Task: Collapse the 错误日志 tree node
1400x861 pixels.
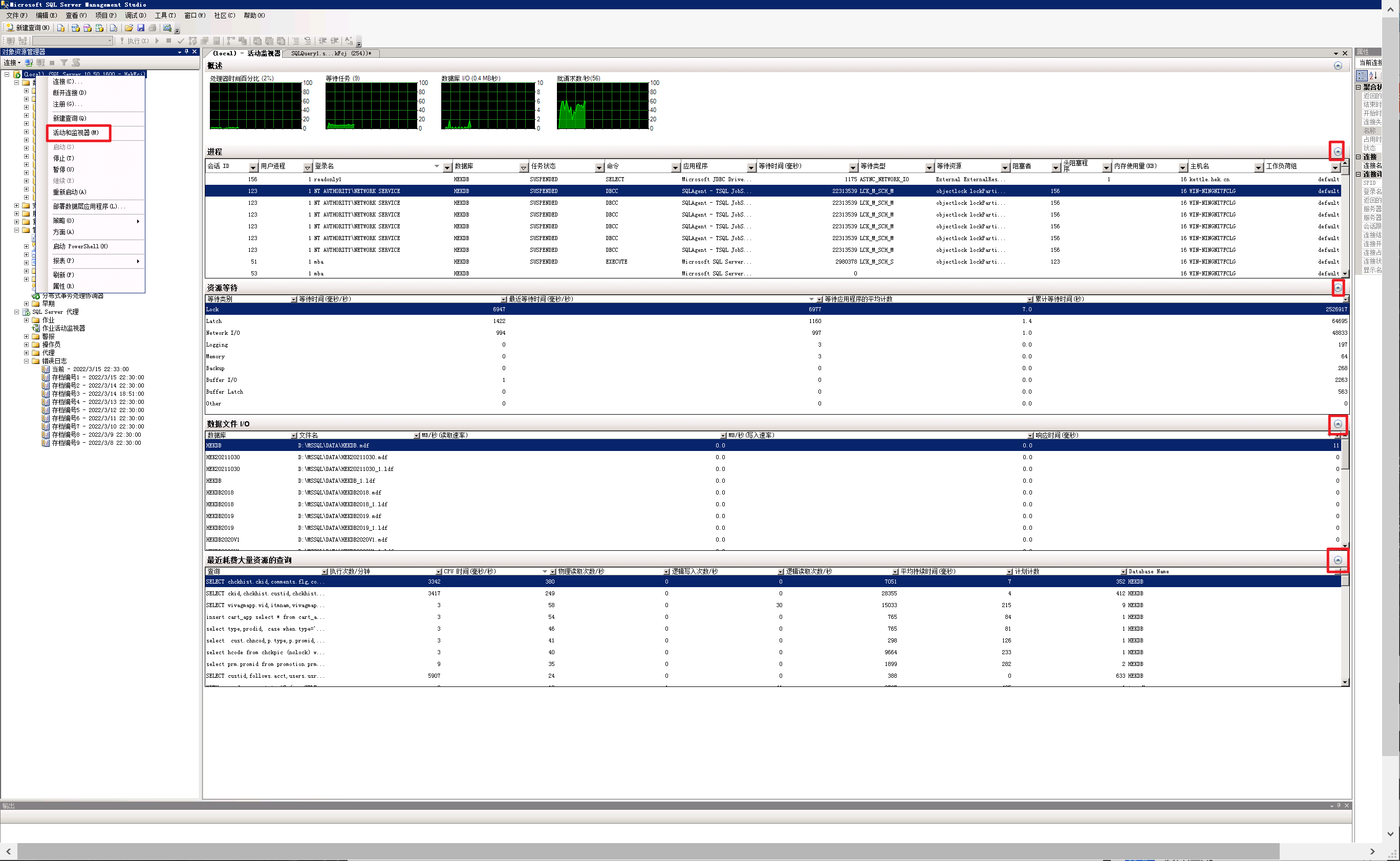Action: 26,361
